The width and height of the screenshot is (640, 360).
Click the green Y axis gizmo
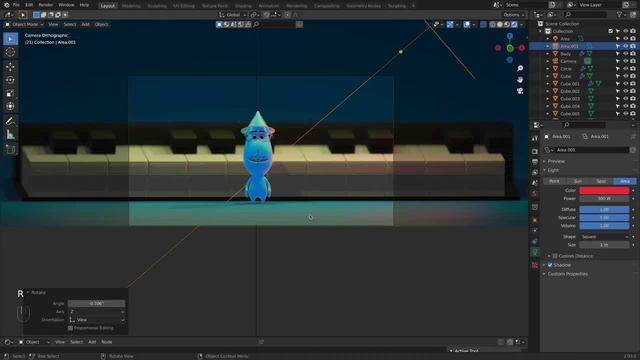(510, 48)
